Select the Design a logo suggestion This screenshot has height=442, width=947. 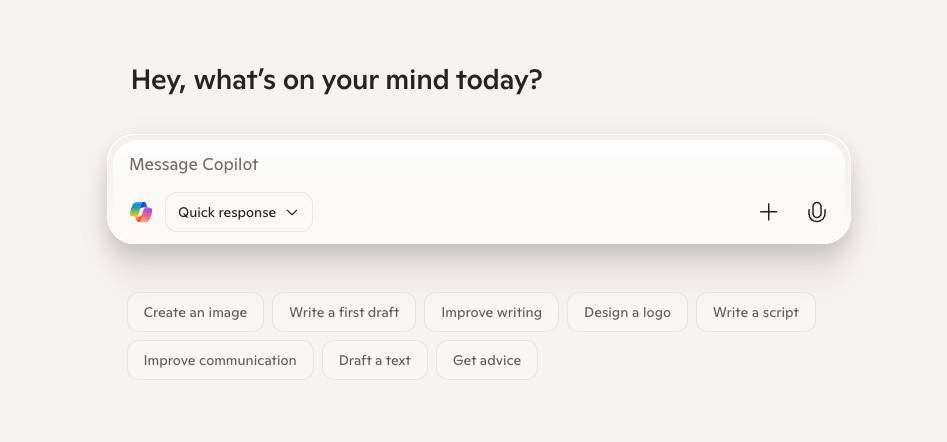(627, 312)
